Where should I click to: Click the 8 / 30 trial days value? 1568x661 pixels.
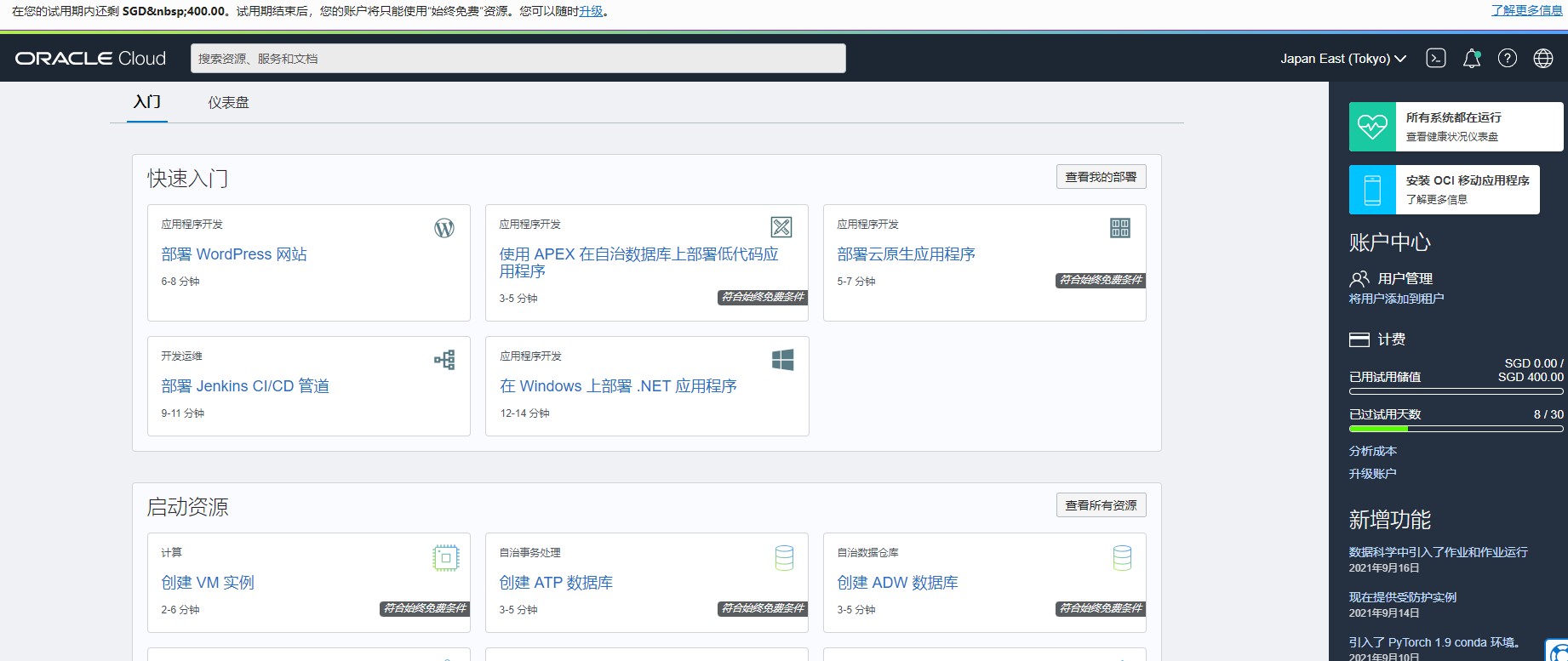coord(1548,414)
